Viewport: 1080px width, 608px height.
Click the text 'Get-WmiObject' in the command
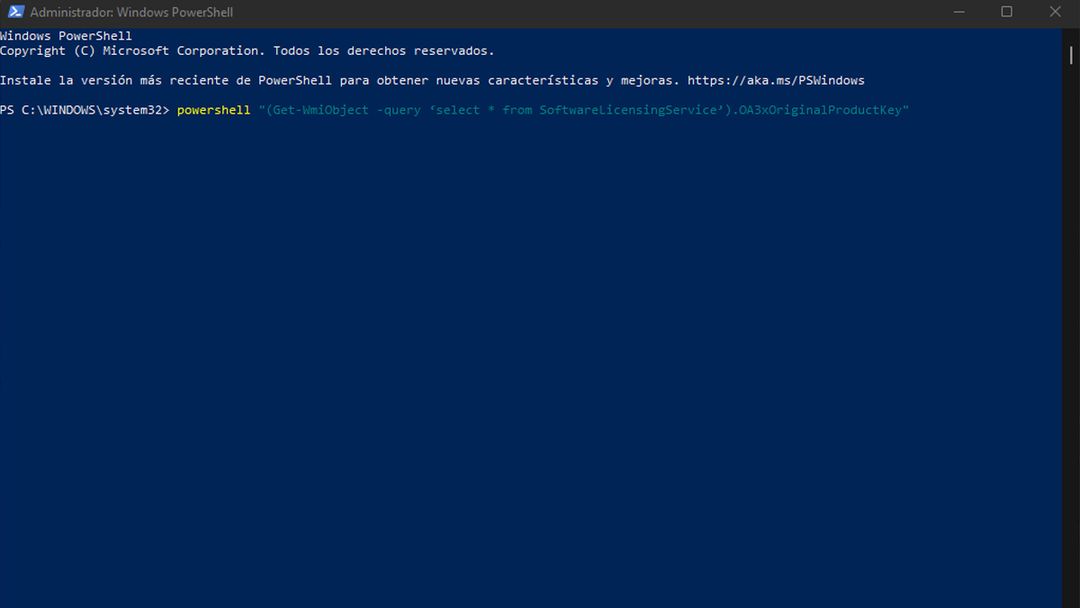coord(320,109)
